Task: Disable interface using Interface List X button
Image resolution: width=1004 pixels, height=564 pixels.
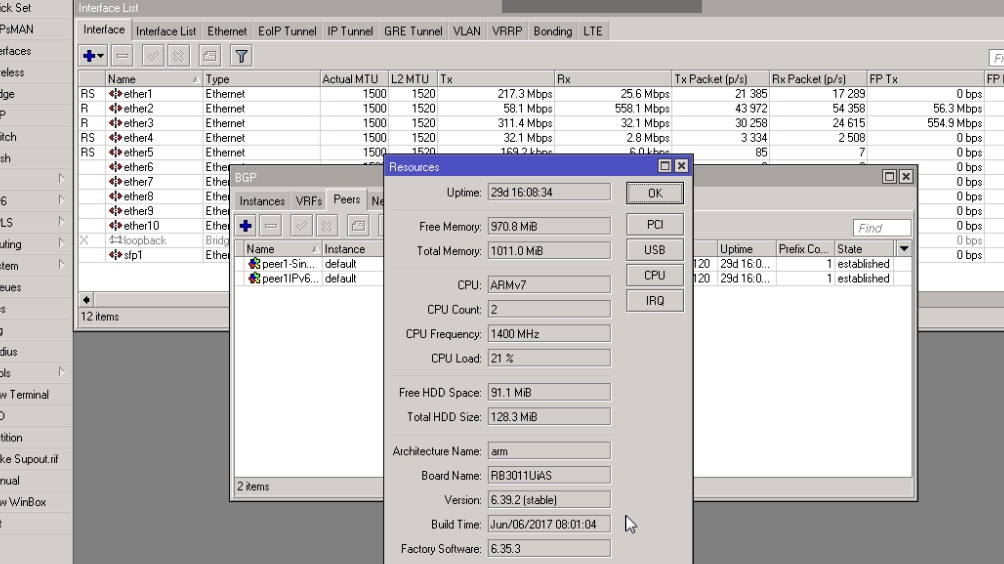Action: [x=177, y=56]
